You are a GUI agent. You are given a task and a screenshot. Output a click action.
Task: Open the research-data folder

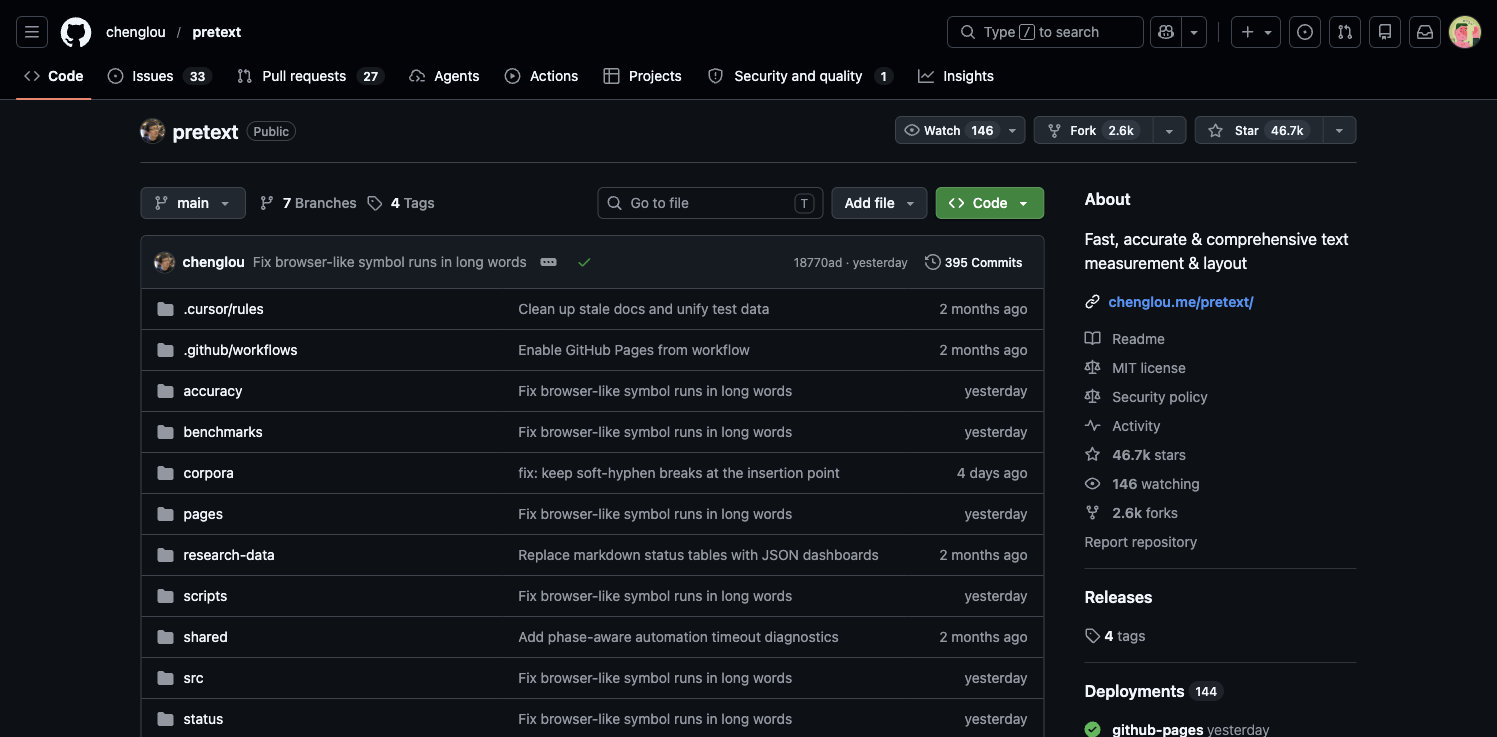pos(229,555)
